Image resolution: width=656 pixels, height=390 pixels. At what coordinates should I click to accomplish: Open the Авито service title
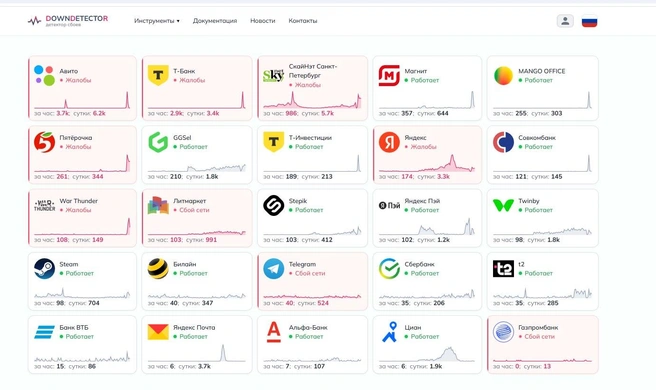pos(69,71)
